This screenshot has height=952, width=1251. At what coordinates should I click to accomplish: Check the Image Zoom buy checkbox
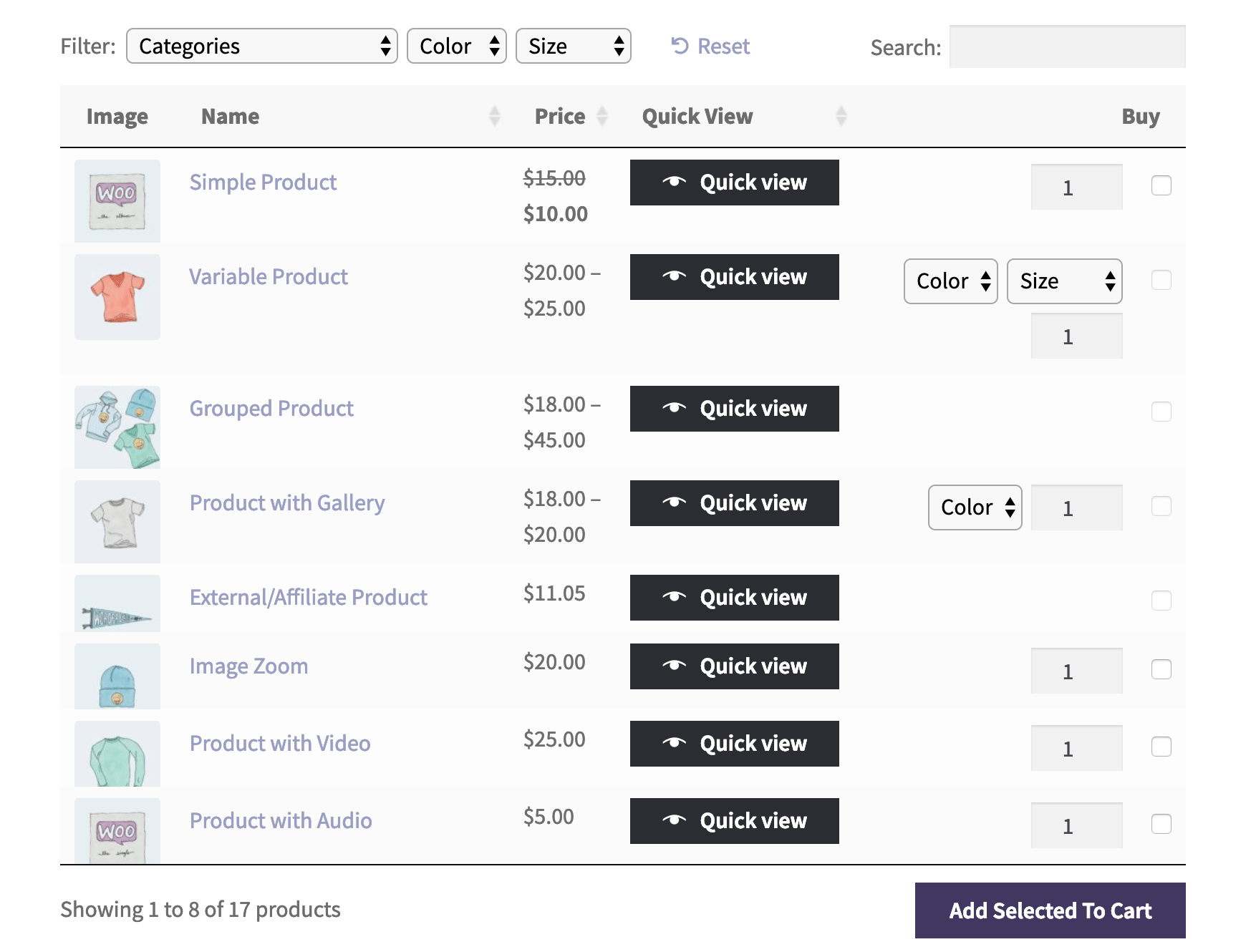pyautogui.click(x=1161, y=669)
